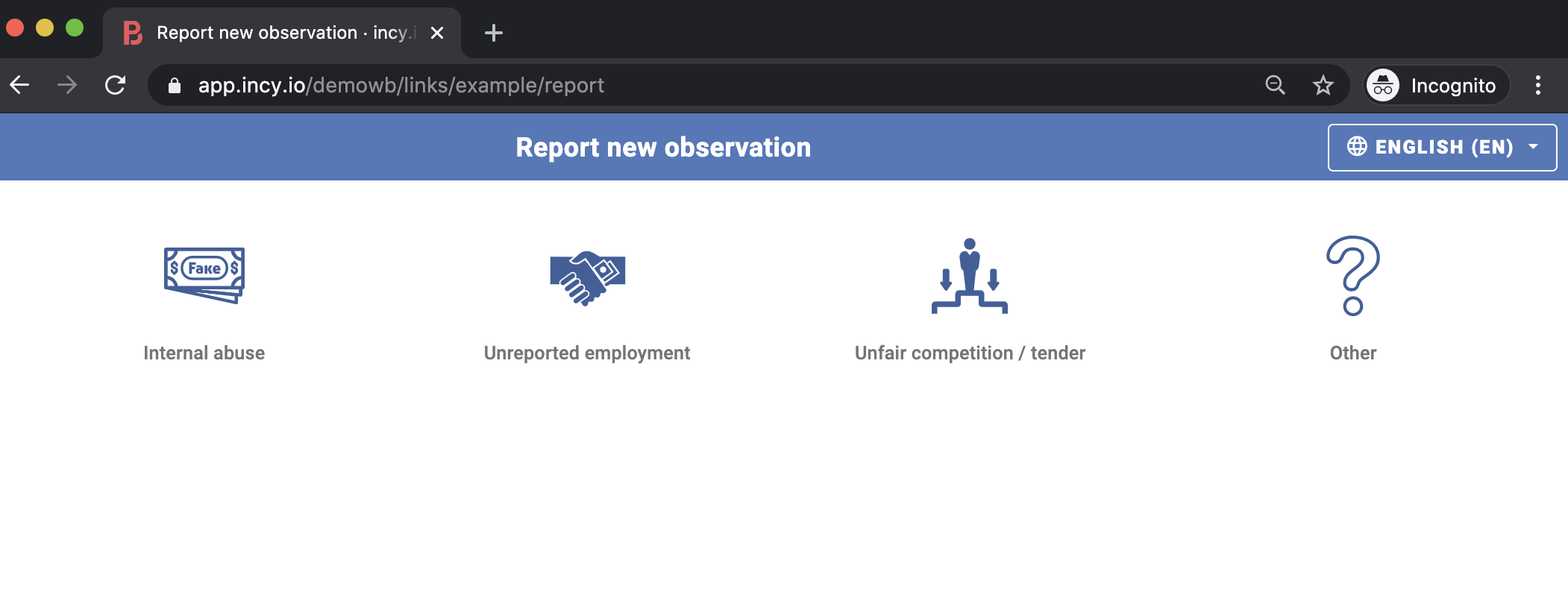
Task: Click the "Unreported employment" label
Action: (587, 353)
